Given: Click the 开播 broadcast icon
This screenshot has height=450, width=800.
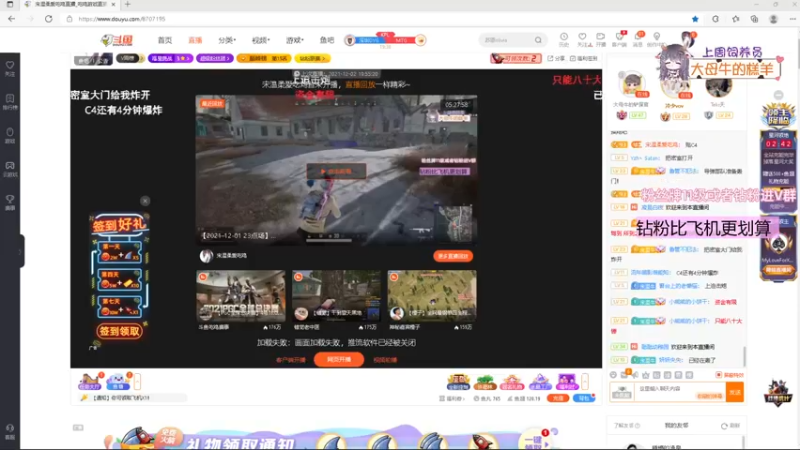Looking at the screenshot, I should [601, 39].
